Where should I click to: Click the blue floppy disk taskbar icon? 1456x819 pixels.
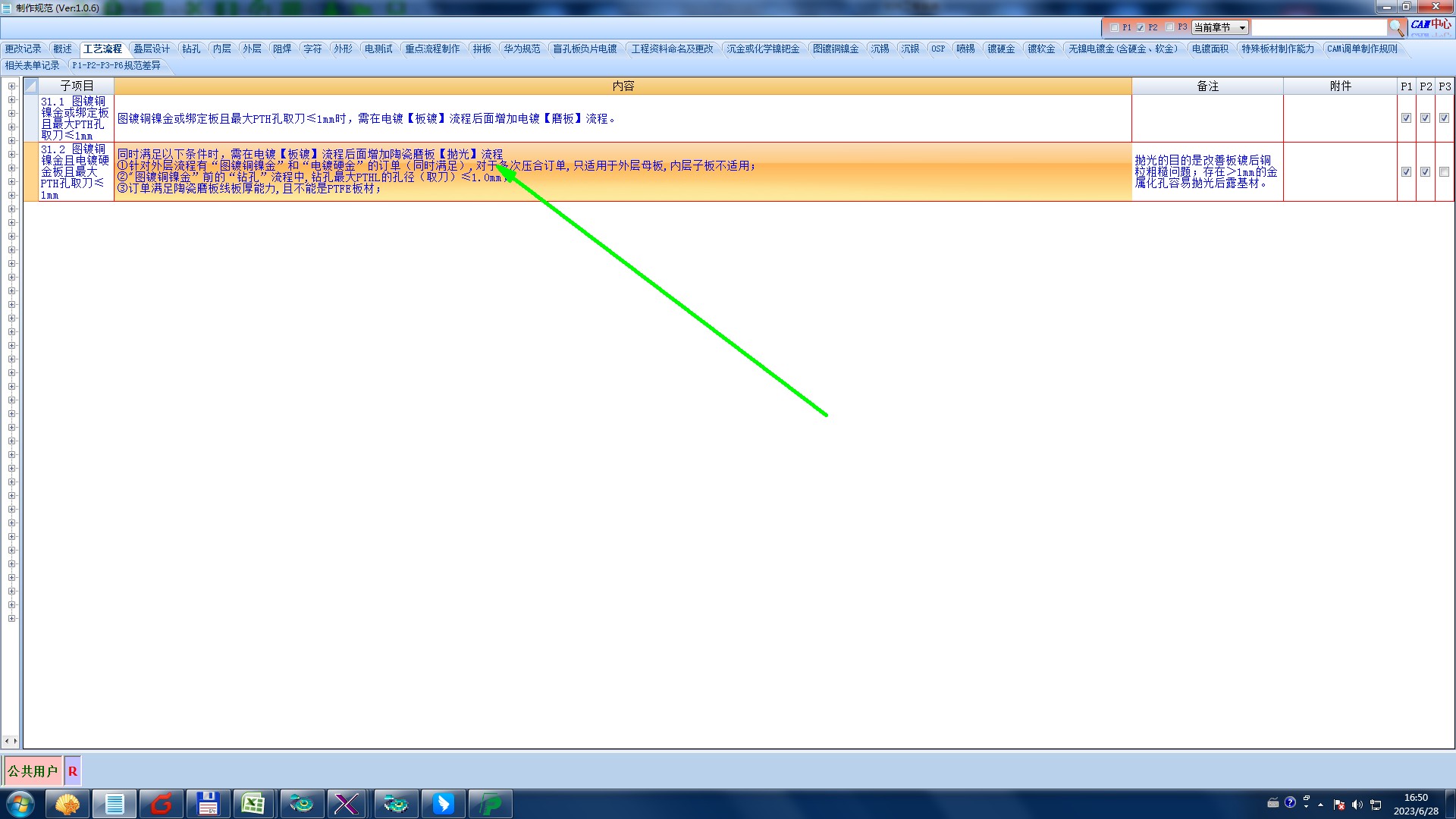pyautogui.click(x=207, y=804)
